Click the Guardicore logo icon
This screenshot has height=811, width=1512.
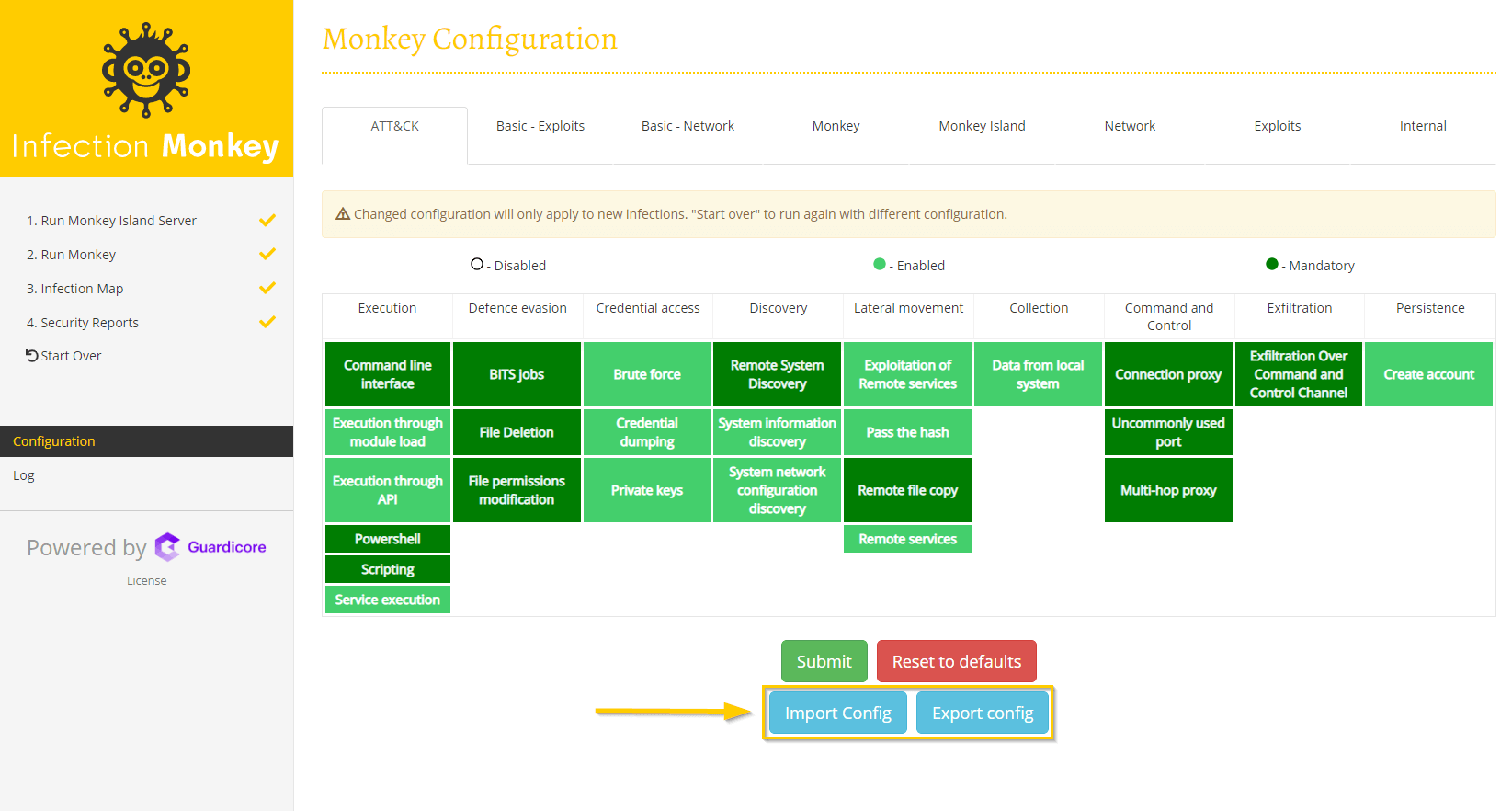point(168,547)
